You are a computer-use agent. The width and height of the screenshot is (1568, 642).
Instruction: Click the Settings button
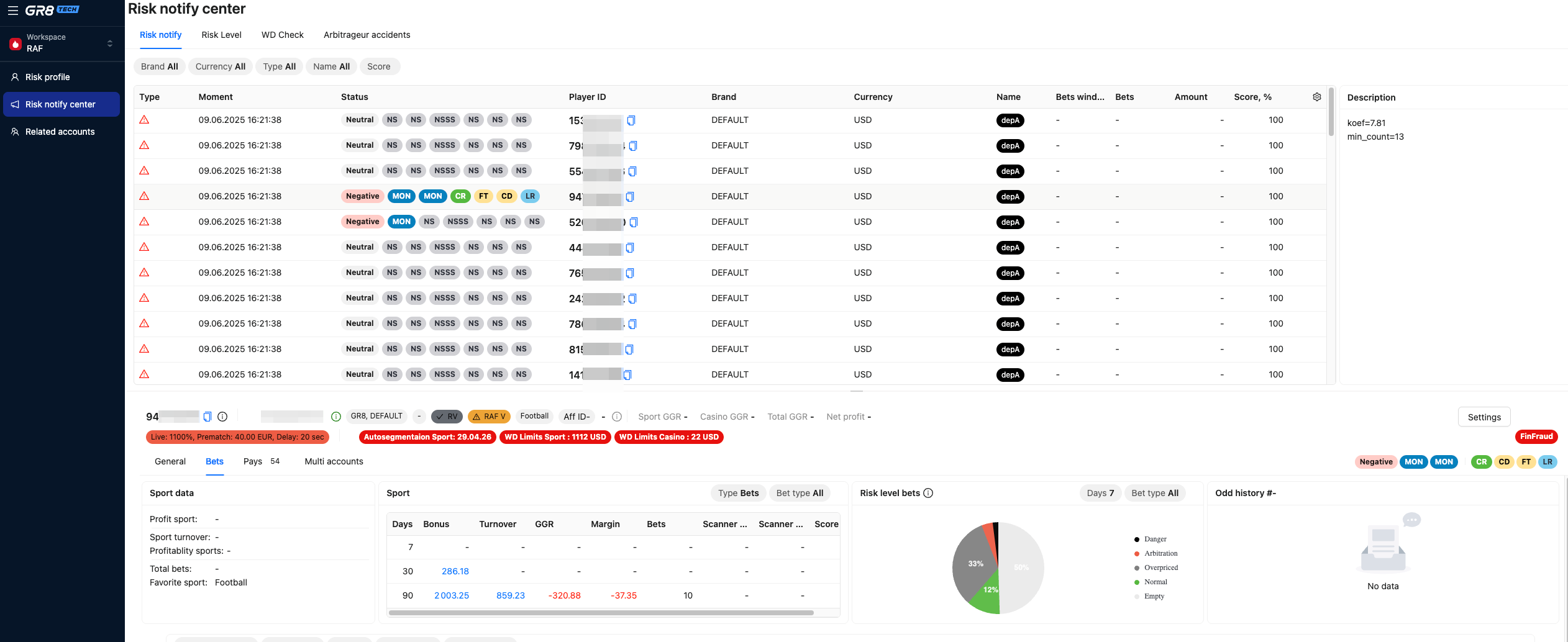[1484, 417]
